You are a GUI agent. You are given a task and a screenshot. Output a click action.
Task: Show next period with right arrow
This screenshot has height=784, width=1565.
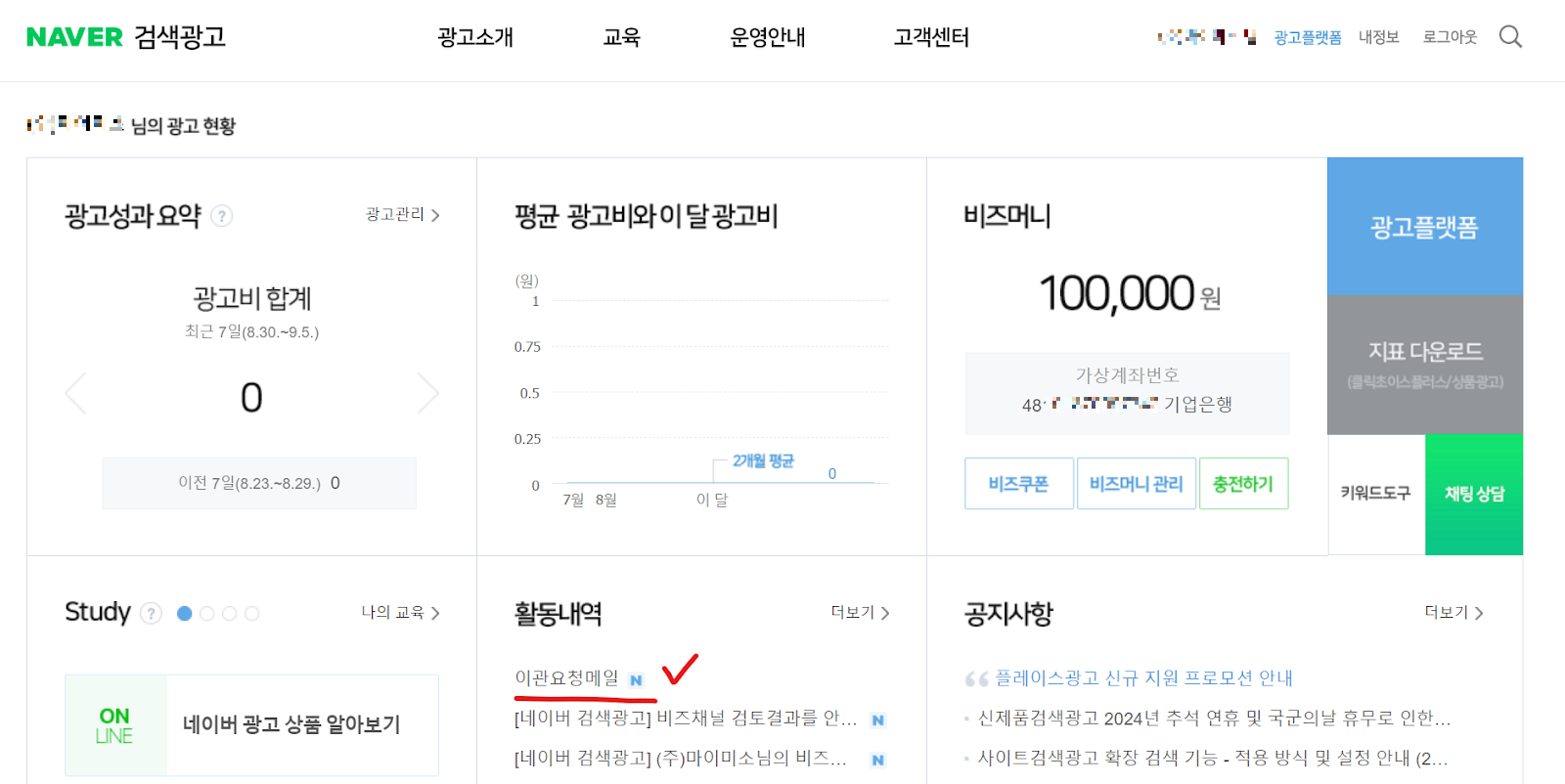click(x=428, y=393)
